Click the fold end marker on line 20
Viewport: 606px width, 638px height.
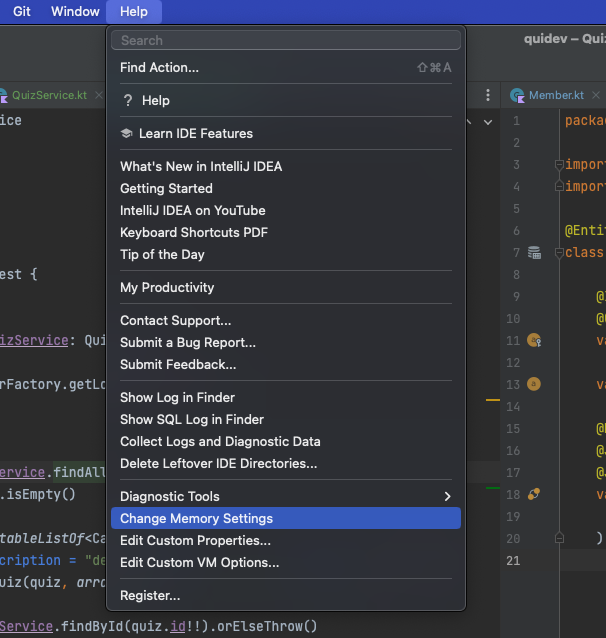[x=559, y=538]
